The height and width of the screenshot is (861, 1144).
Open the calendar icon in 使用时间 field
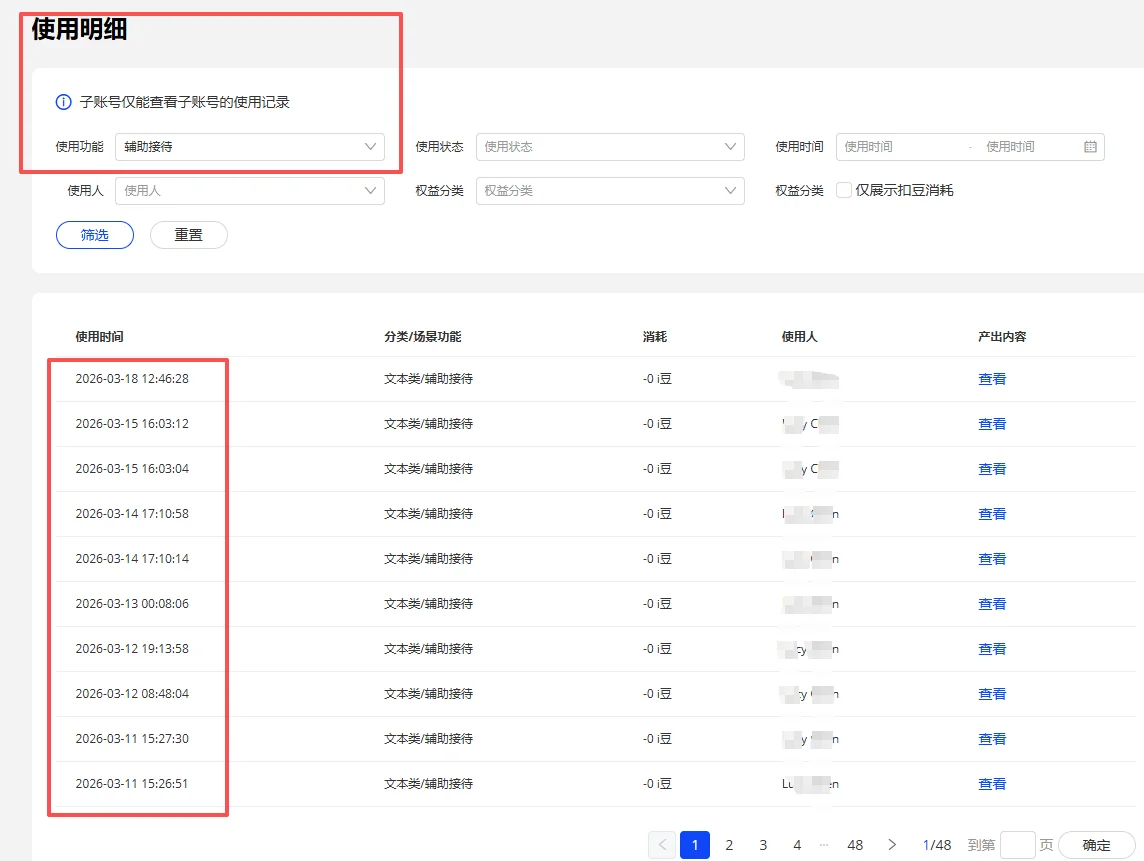pos(1090,147)
